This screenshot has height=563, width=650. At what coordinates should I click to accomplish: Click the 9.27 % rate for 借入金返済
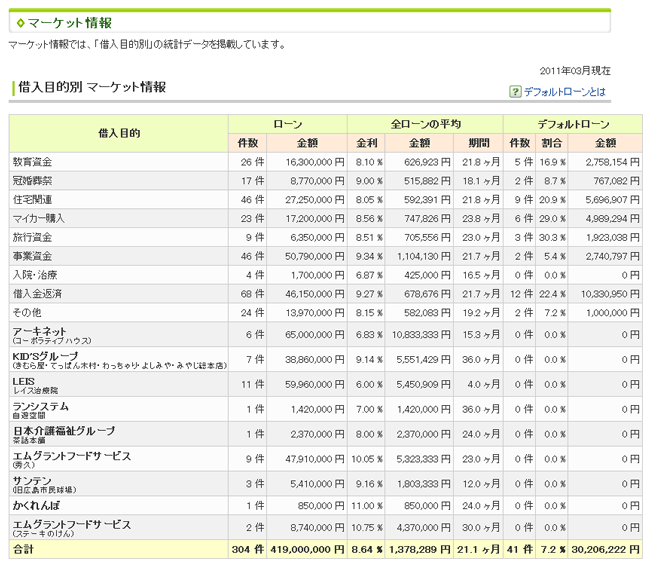pyautogui.click(x=369, y=294)
